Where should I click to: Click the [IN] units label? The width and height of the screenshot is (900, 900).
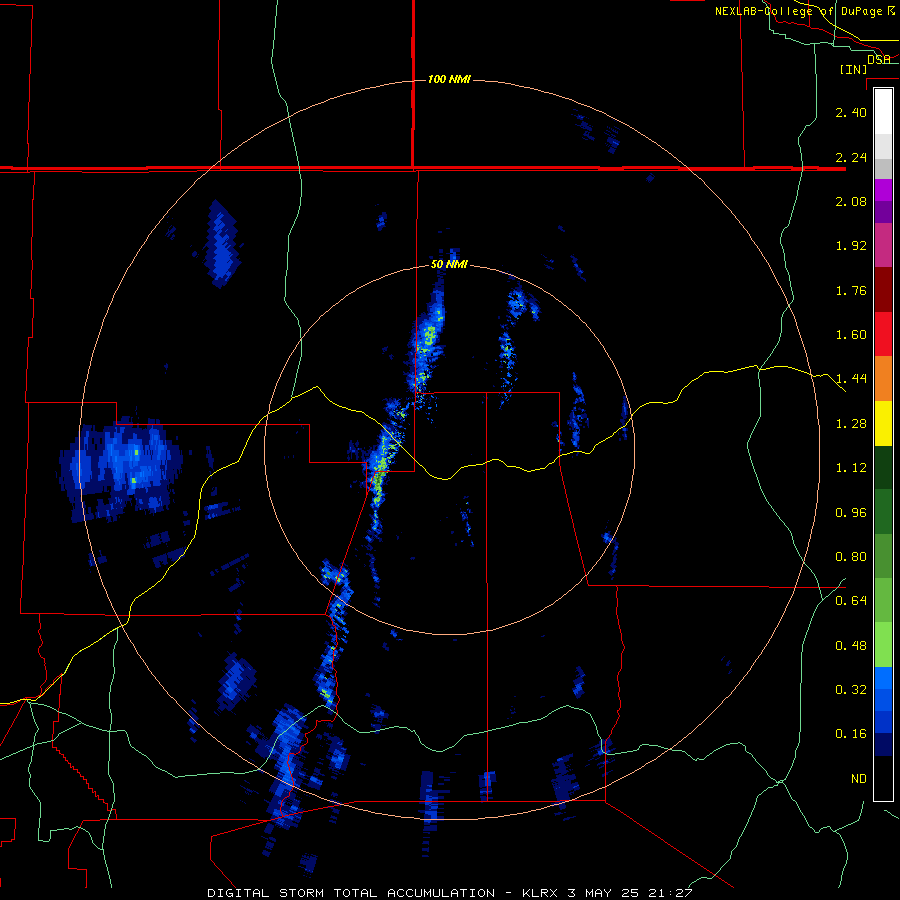click(854, 69)
